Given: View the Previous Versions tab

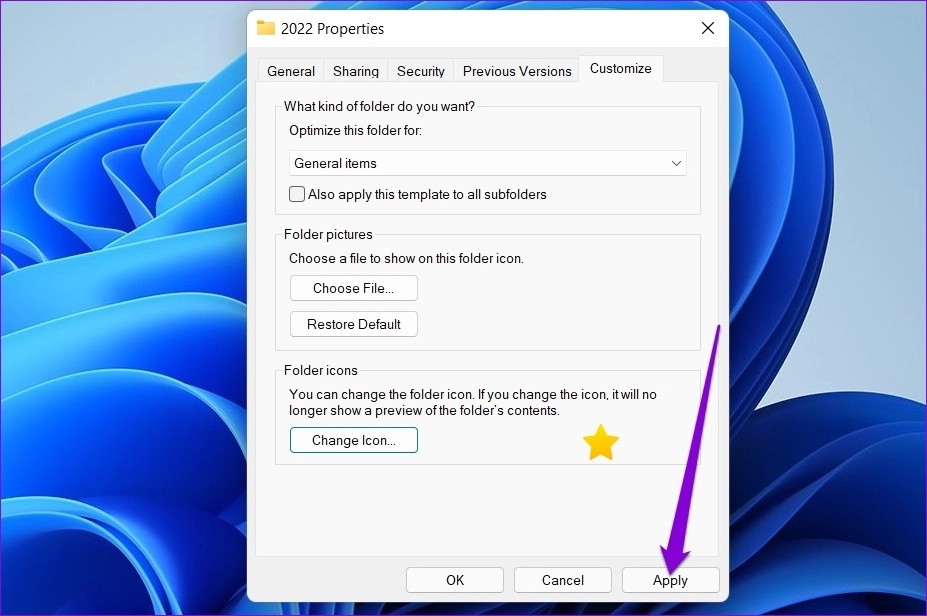Looking at the screenshot, I should pos(516,70).
